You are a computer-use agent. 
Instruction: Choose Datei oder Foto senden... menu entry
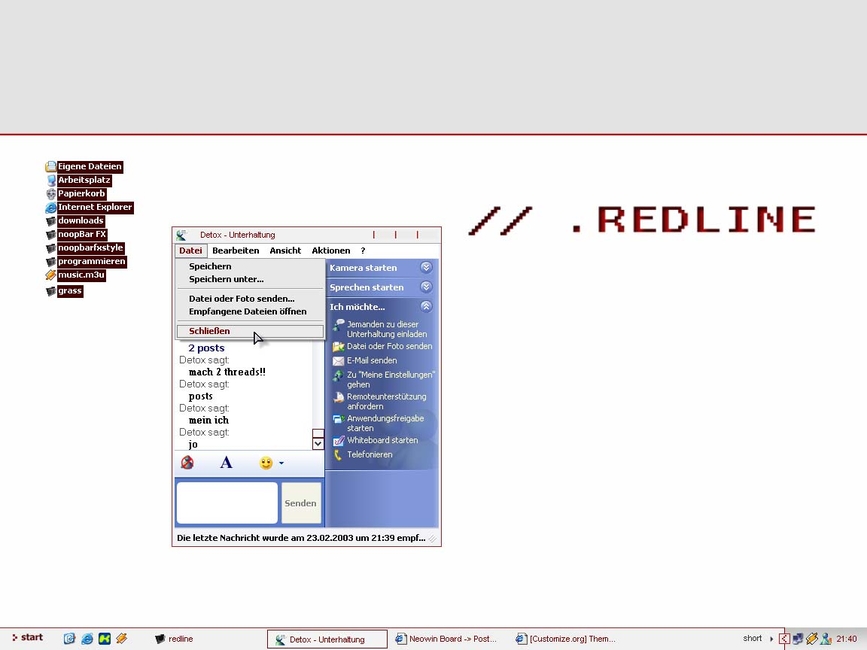coord(250,298)
